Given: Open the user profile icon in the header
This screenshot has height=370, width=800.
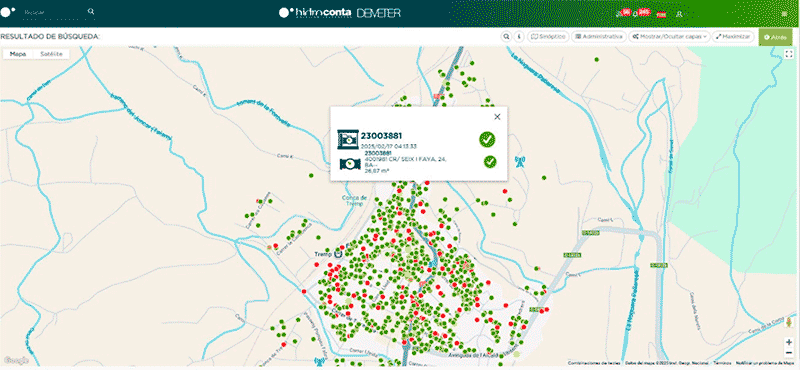Looking at the screenshot, I should coord(679,14).
